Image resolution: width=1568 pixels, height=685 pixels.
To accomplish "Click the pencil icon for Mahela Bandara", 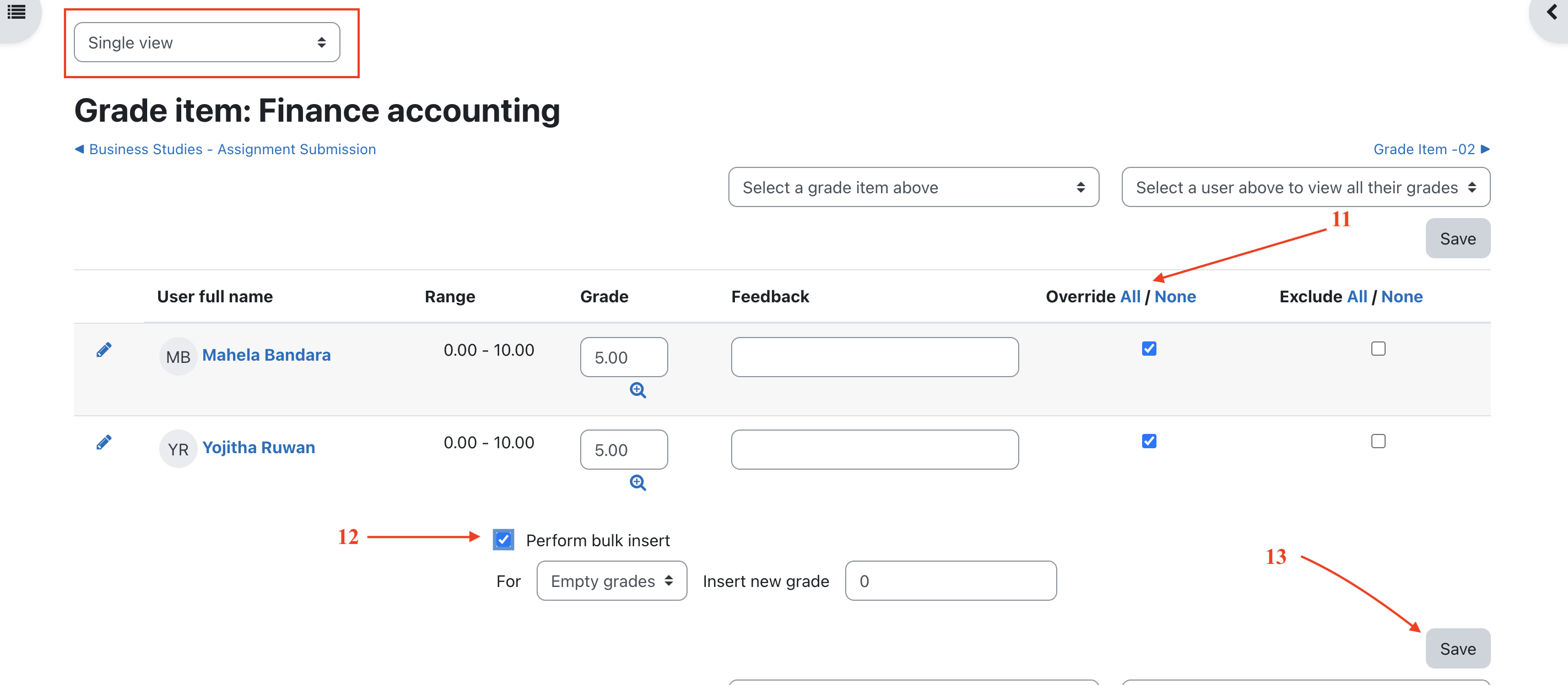I will click(104, 350).
